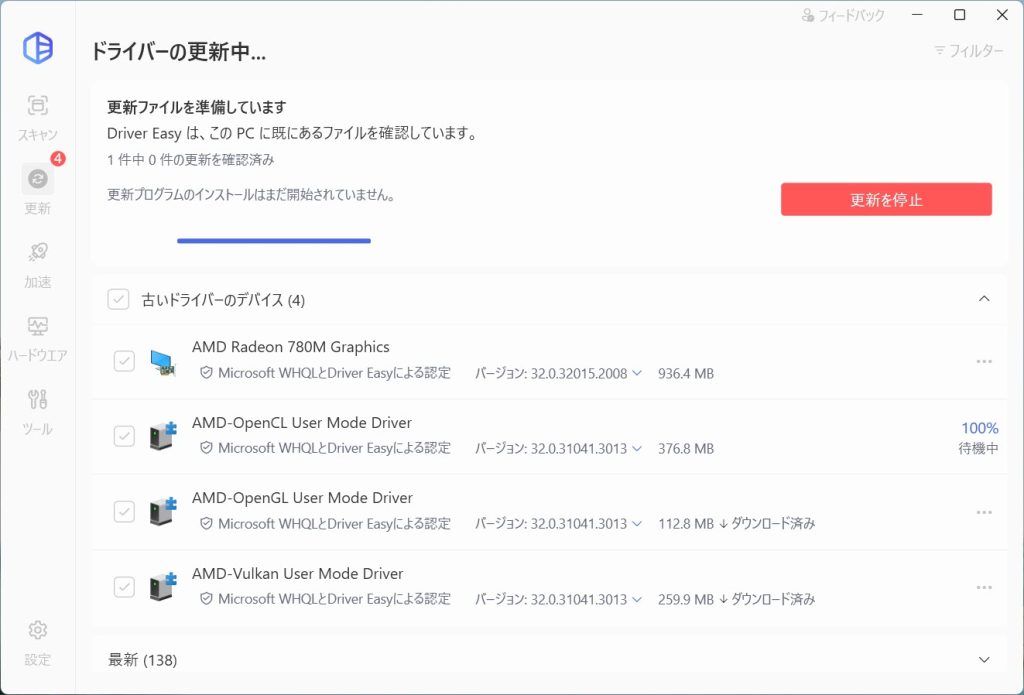Click the 100% progress value for AMD-OpenCL
This screenshot has height=695, width=1024.
[980, 428]
